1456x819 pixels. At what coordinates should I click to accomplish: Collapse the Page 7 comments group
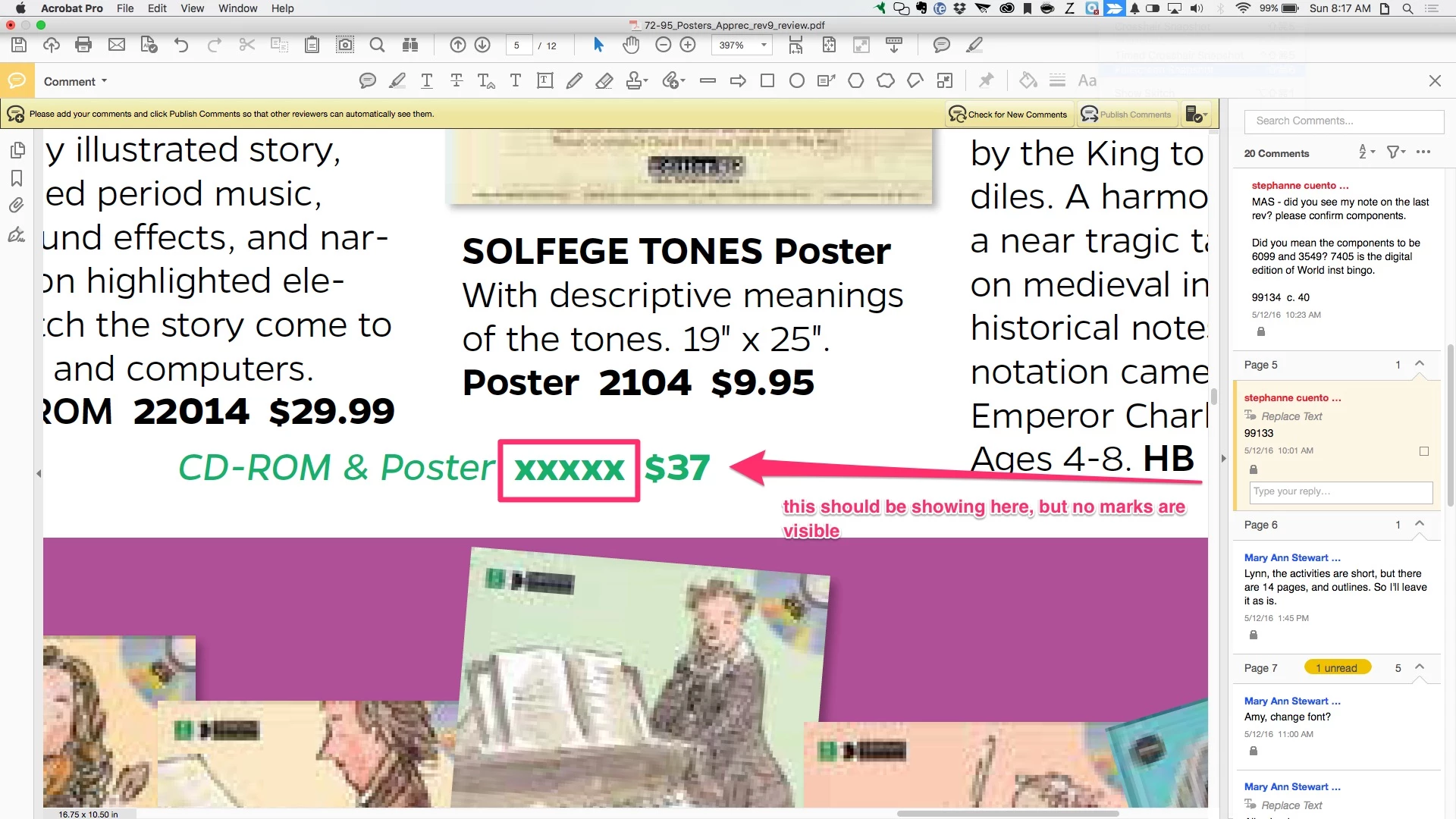(x=1420, y=667)
